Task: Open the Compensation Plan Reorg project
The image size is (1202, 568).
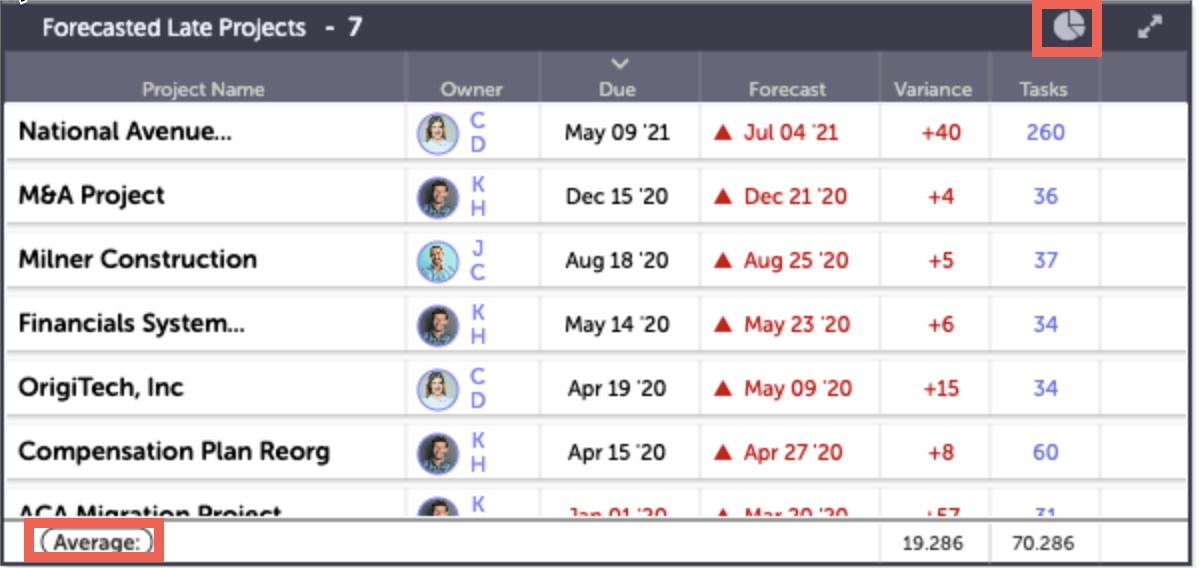Action: tap(174, 452)
